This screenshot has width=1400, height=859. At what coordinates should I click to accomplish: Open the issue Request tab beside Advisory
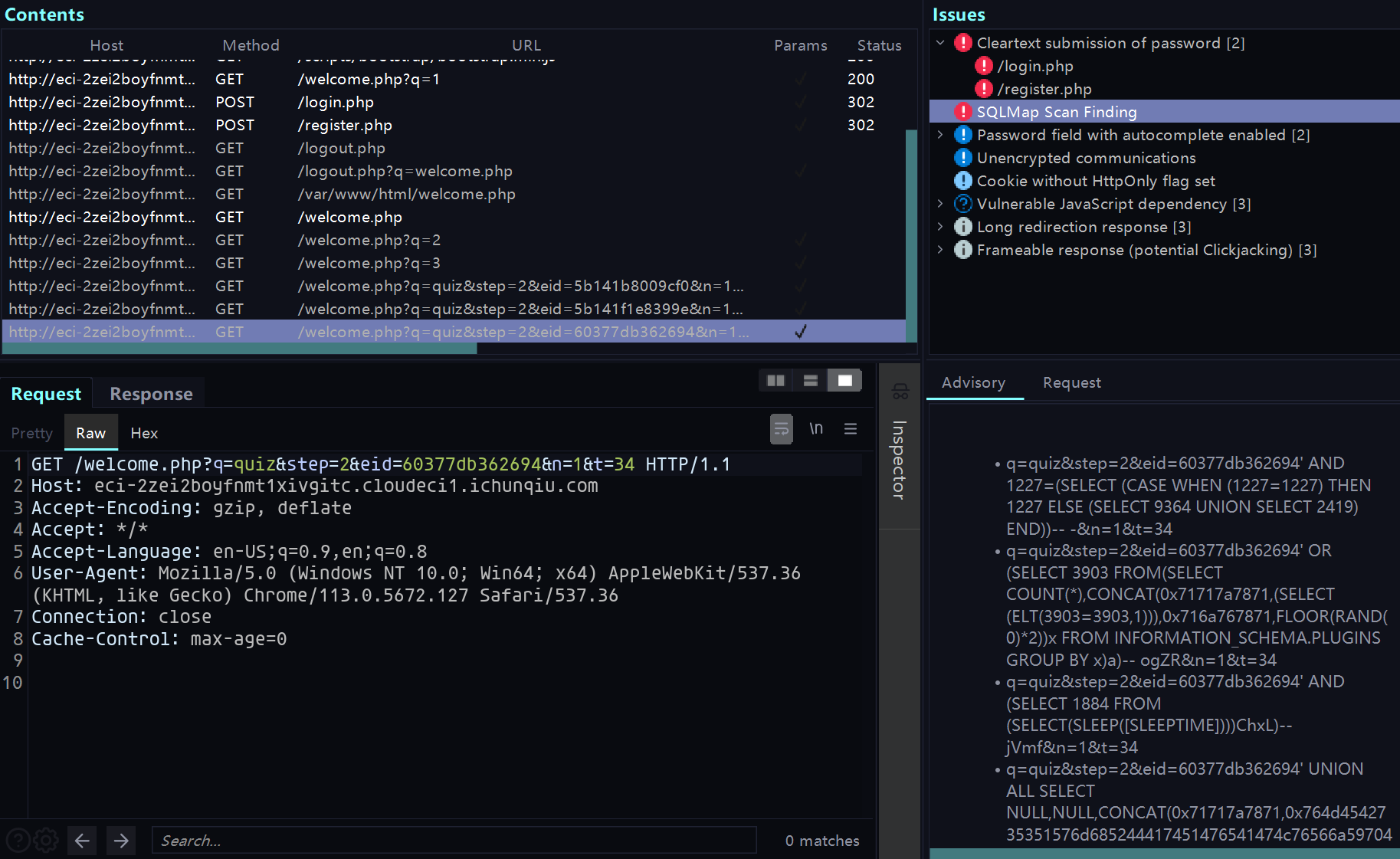point(1071,382)
